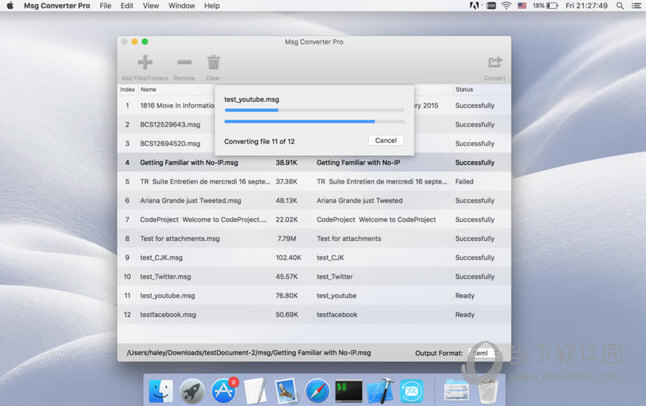Click the overall conversion progress bar

pos(313,121)
